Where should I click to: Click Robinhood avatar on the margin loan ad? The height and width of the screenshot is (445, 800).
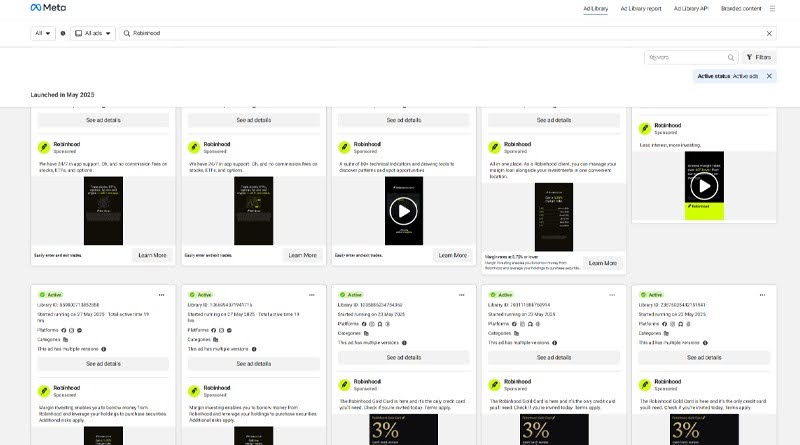point(494,147)
